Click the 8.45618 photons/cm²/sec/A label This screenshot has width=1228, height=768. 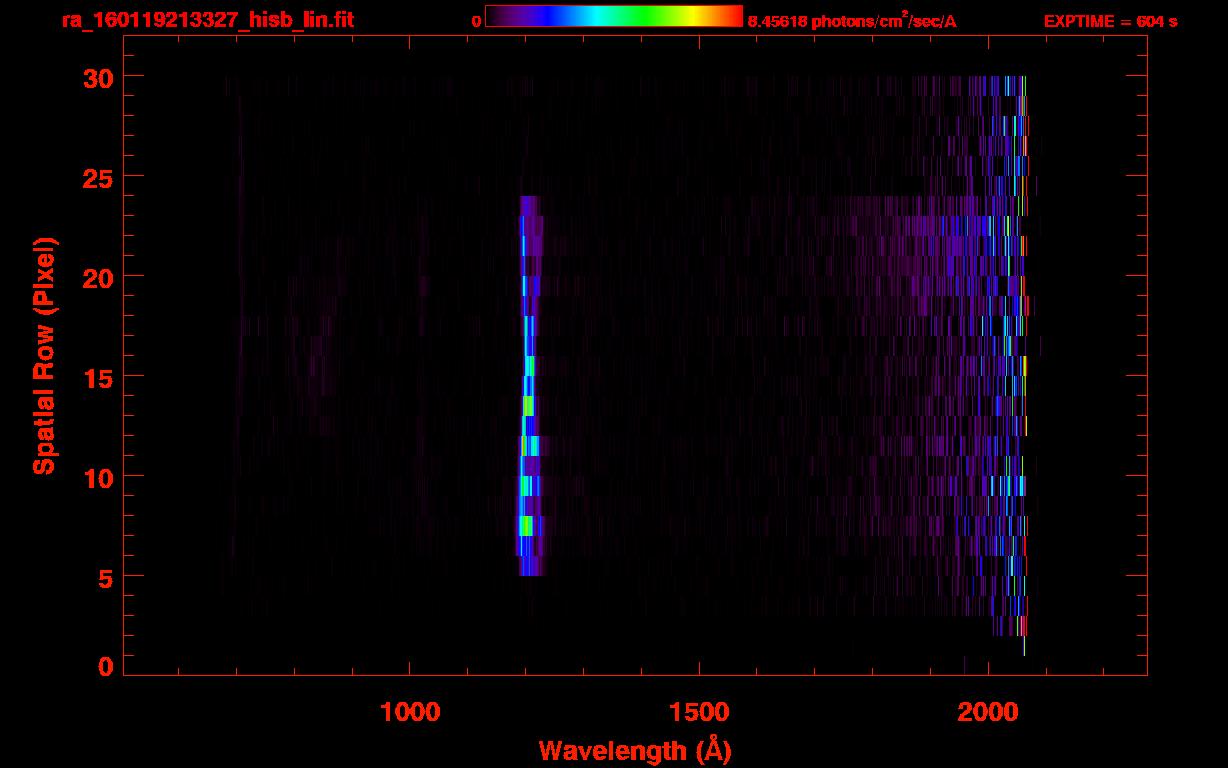pyautogui.click(x=852, y=21)
